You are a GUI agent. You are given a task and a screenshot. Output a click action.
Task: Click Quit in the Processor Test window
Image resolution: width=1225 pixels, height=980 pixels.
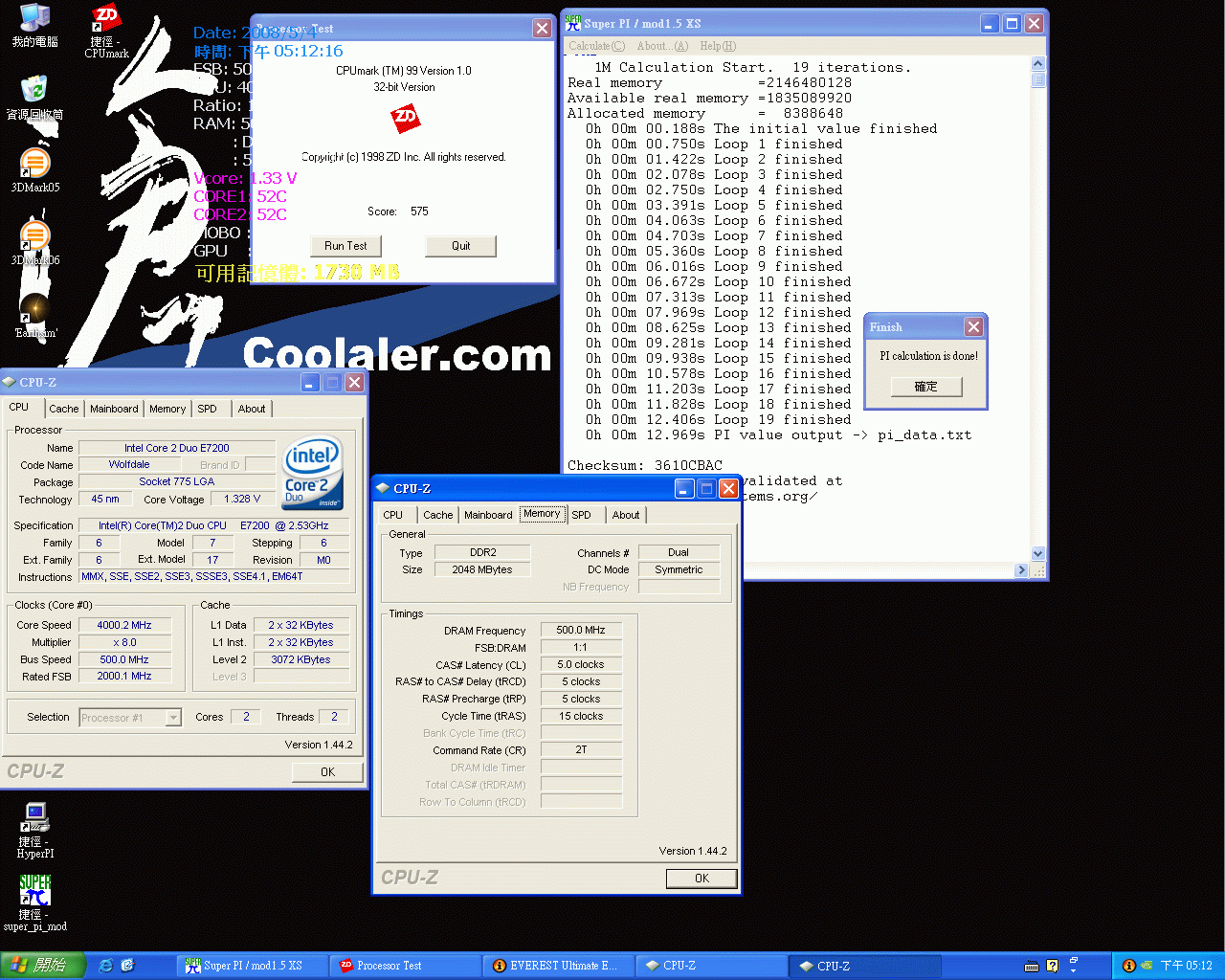(461, 246)
